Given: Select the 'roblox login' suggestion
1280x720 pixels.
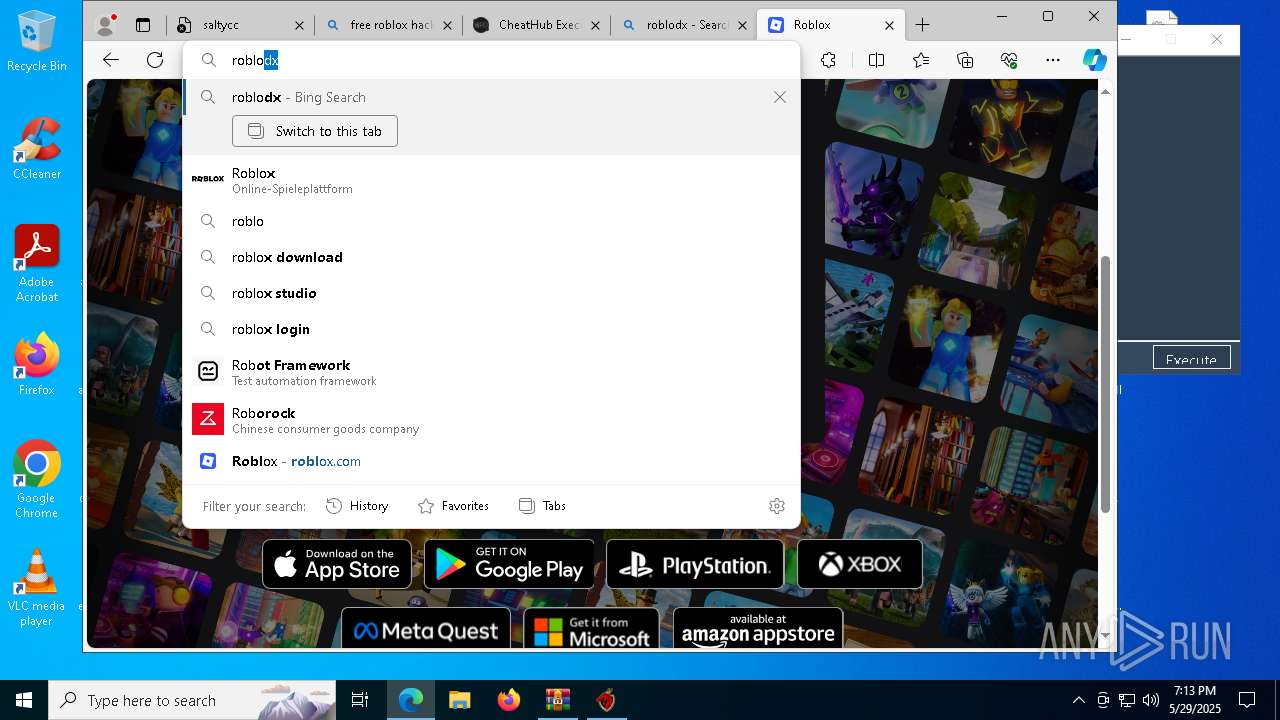Looking at the screenshot, I should tap(491, 329).
